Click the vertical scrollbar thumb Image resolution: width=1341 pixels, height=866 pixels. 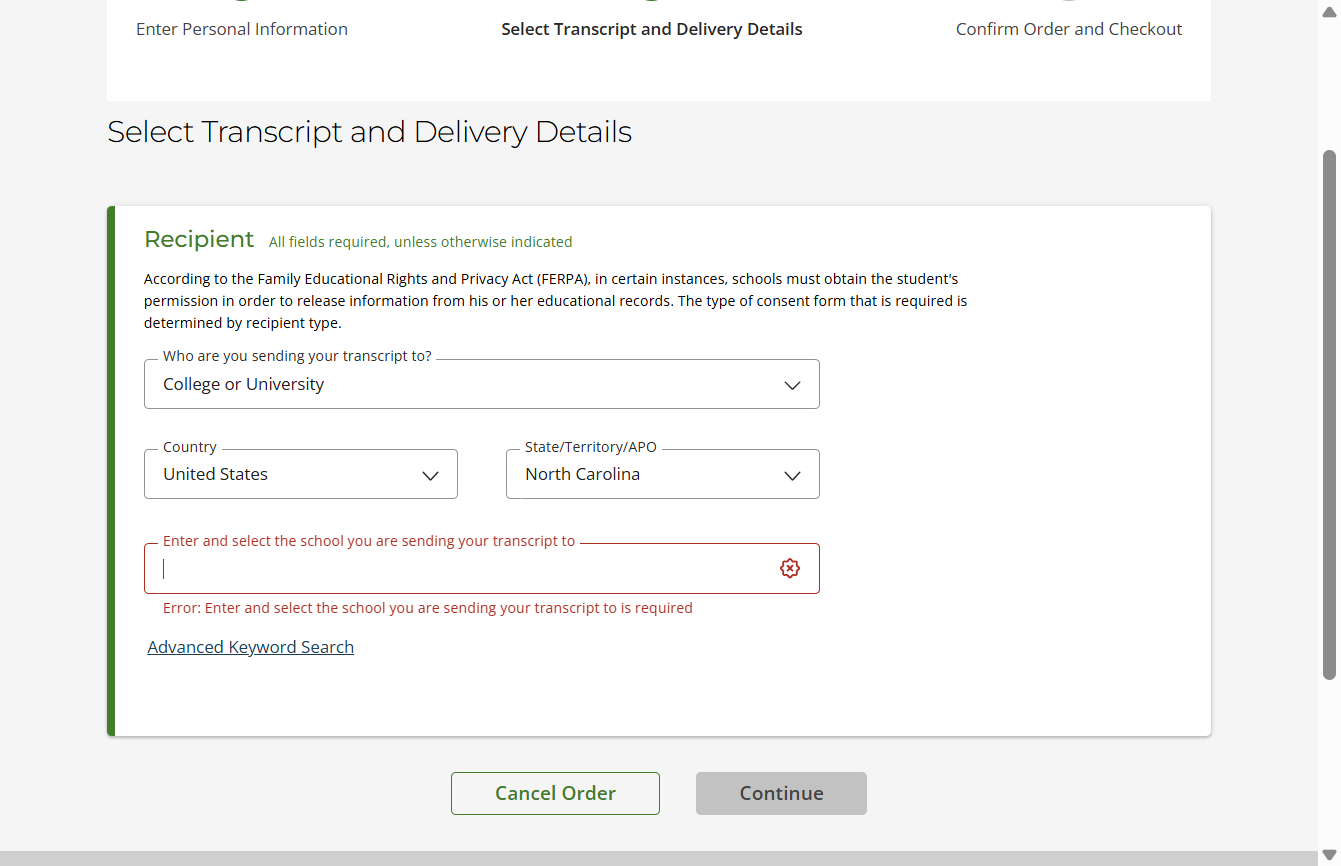point(1329,415)
